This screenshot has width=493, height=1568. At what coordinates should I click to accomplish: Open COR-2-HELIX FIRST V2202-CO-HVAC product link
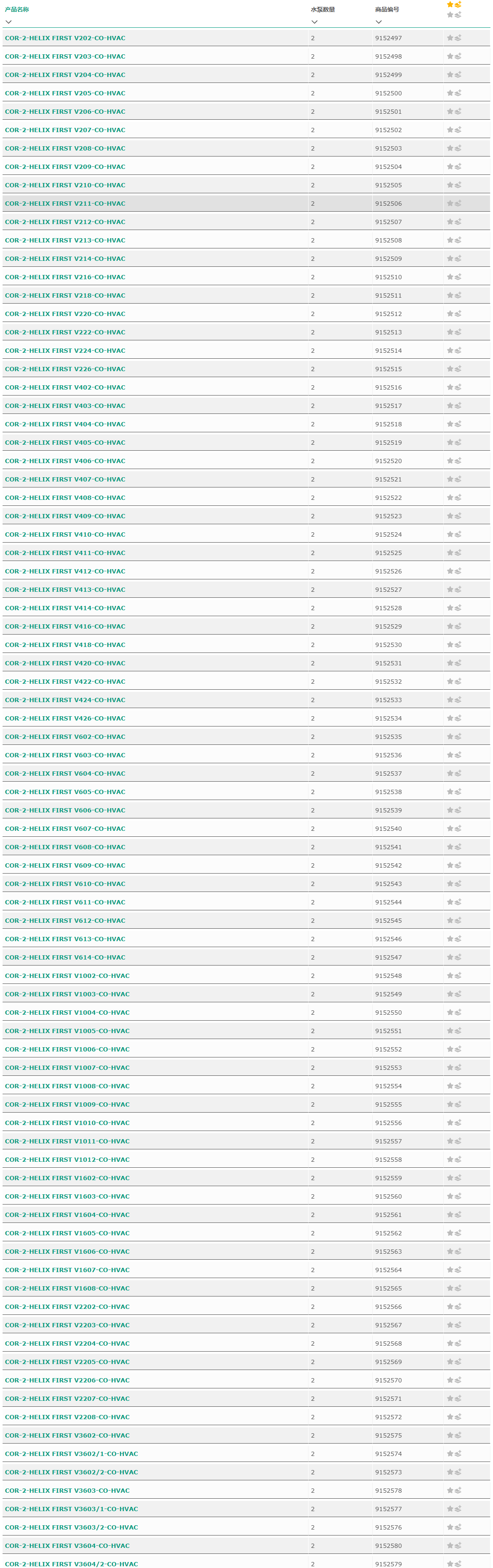point(67,1307)
